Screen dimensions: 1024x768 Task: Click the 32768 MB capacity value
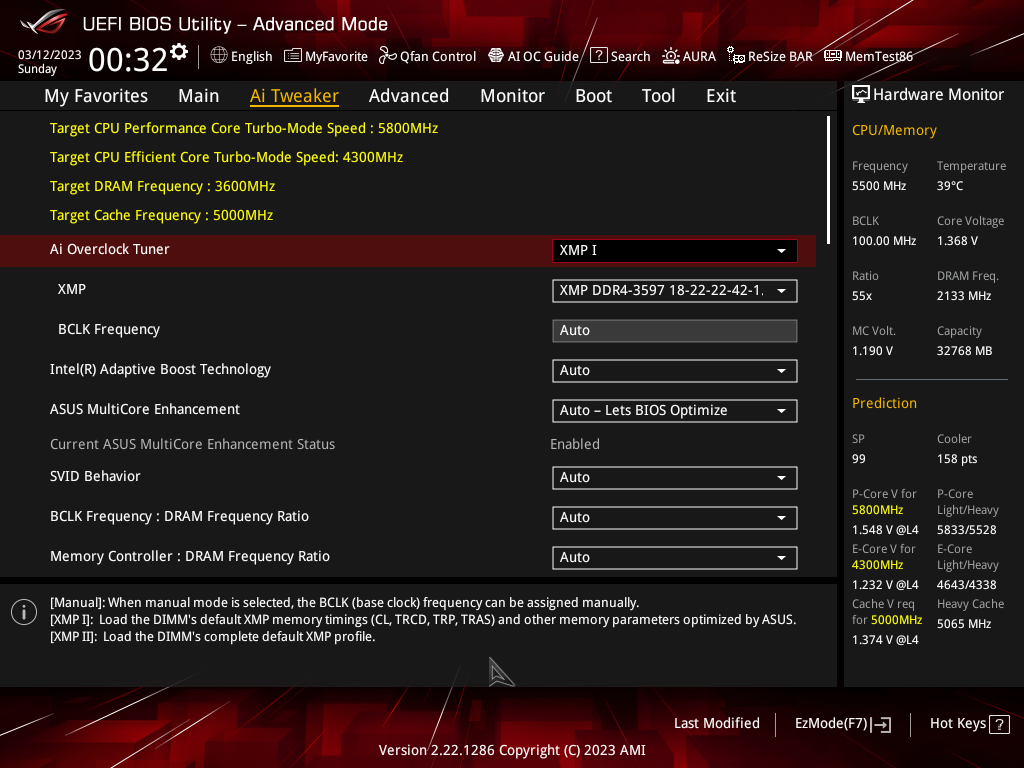[964, 351]
